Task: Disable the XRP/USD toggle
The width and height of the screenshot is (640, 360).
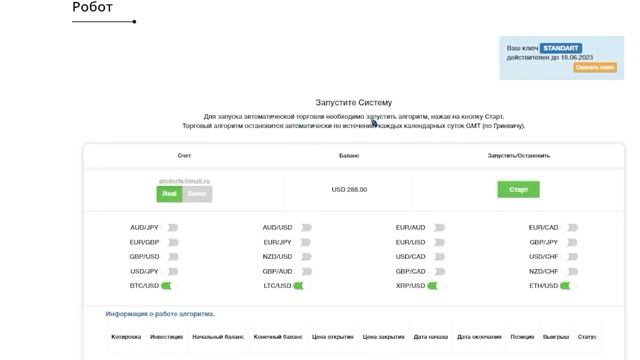Action: (433, 286)
